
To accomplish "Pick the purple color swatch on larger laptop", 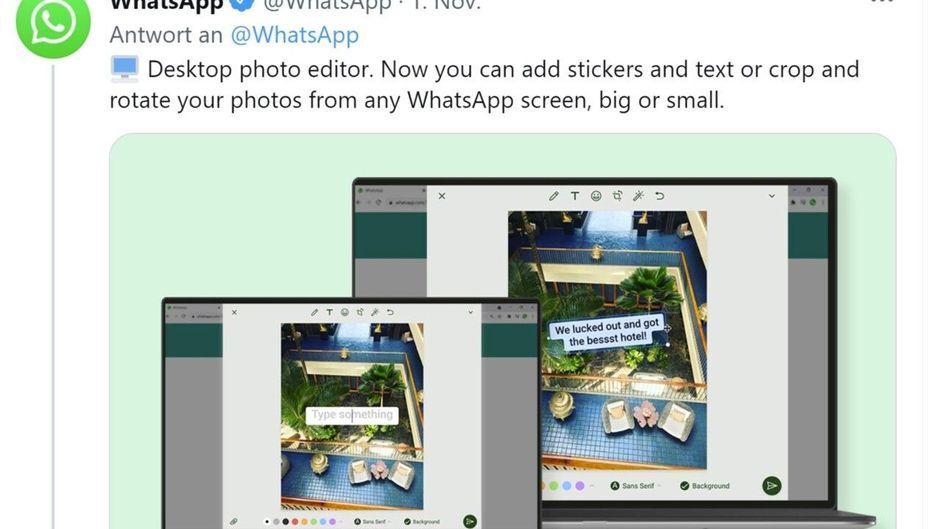I will pyautogui.click(x=580, y=486).
